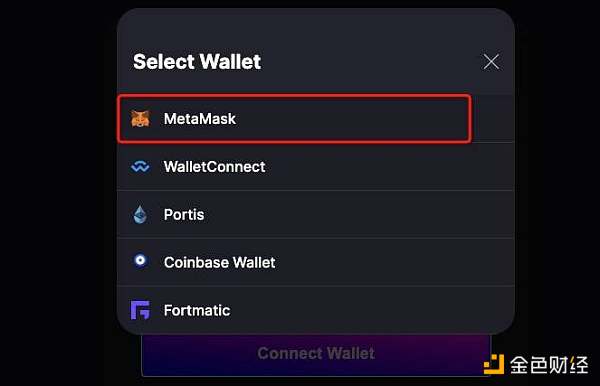Viewport: 600px width, 386px height.
Task: Click the Fortmatic text label
Action: [x=197, y=310]
